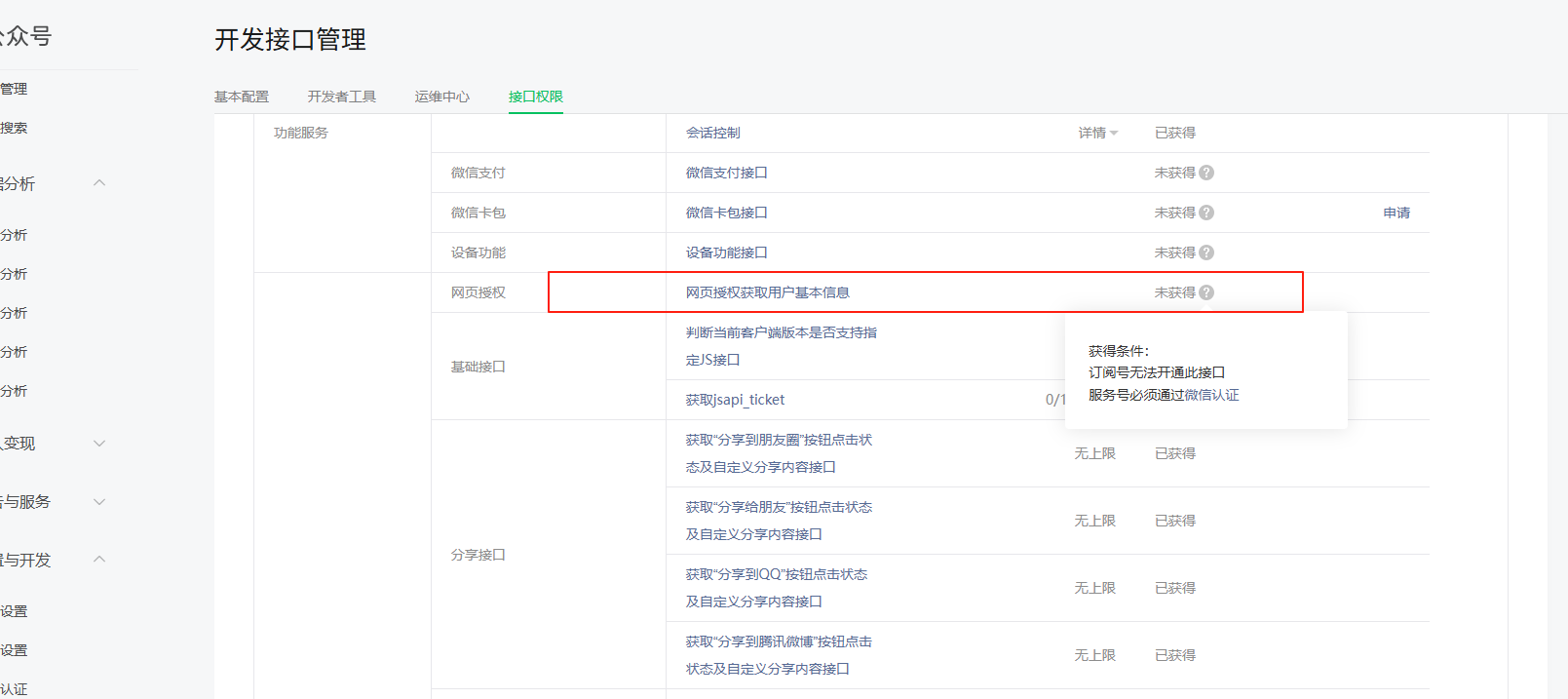Expand the 与服务 sidebar section chevron
The width and height of the screenshot is (1568, 699).
coord(99,502)
